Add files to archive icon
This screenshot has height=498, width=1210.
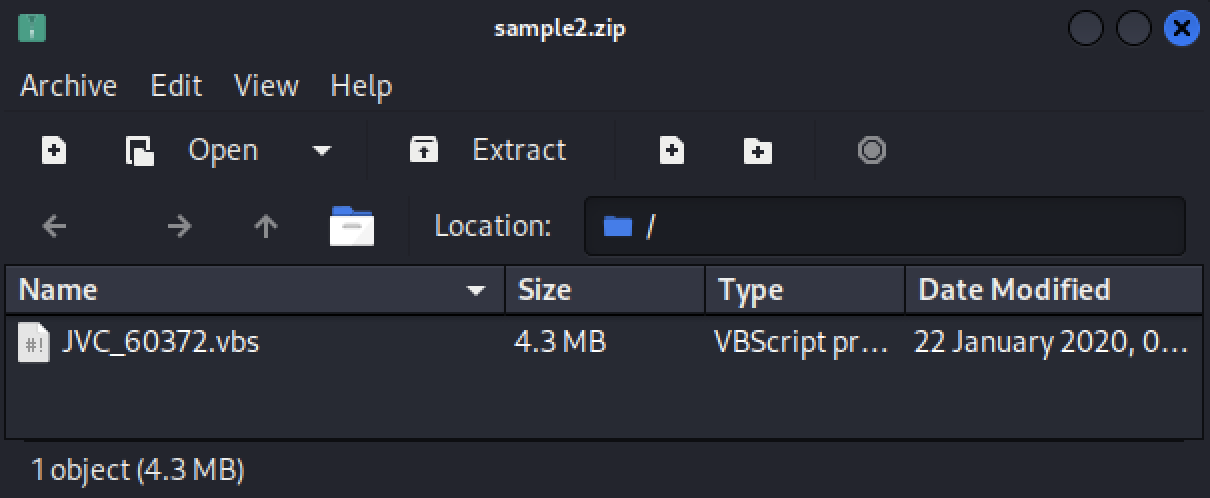(x=672, y=151)
